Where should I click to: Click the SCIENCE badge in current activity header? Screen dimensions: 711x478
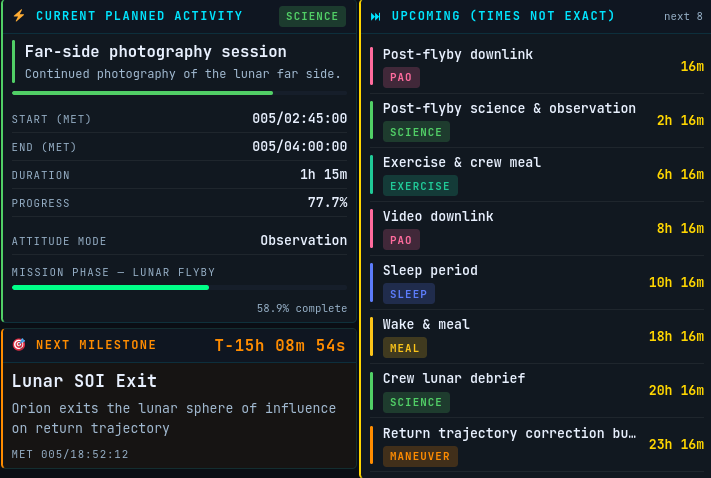tap(312, 16)
